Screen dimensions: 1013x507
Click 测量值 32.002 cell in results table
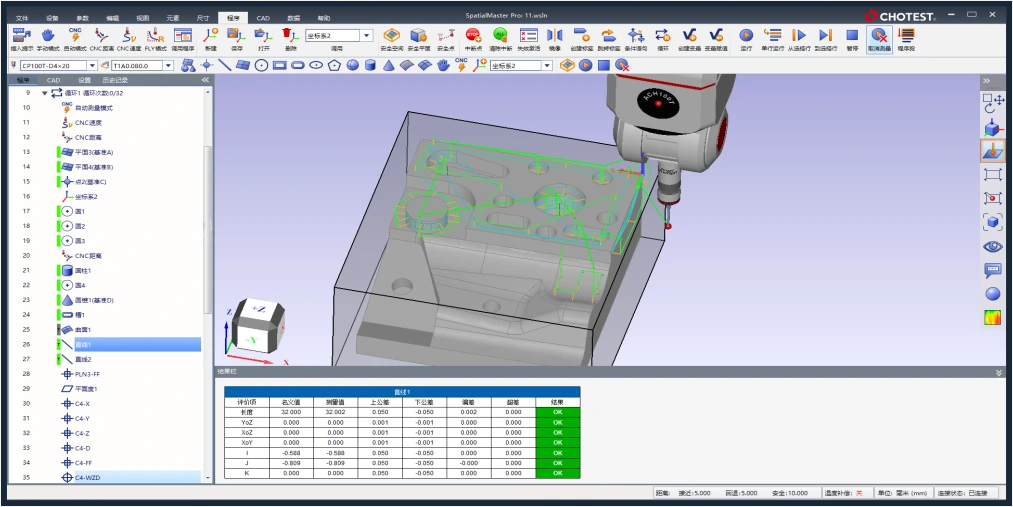tap(335, 411)
